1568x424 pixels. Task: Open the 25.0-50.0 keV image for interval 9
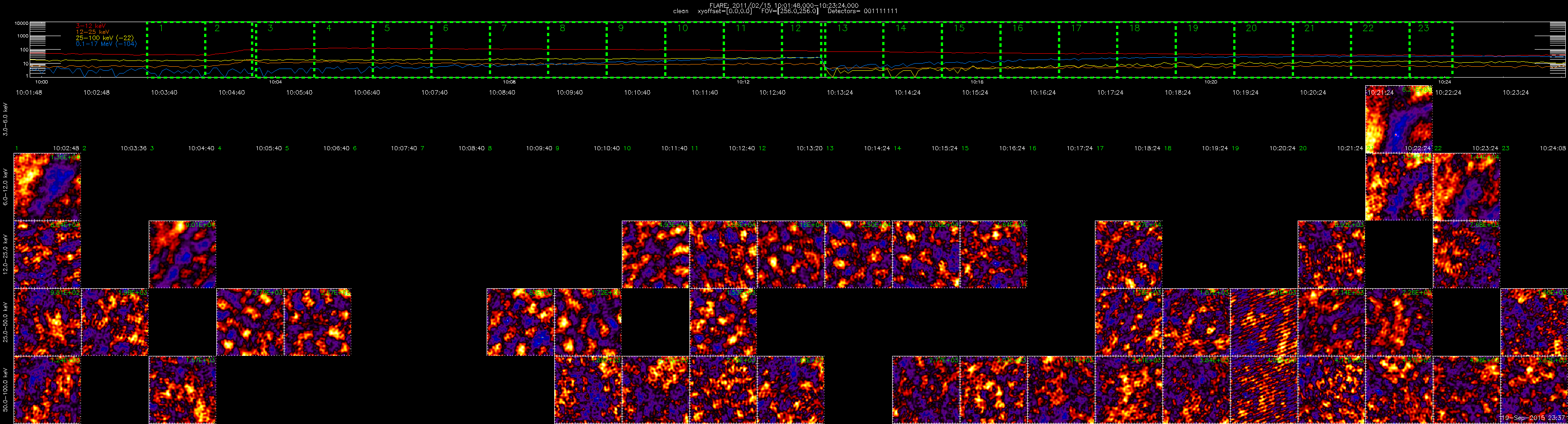pos(588,322)
